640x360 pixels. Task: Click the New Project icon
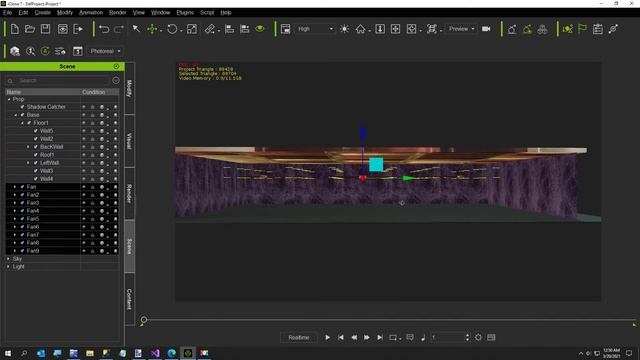point(15,29)
